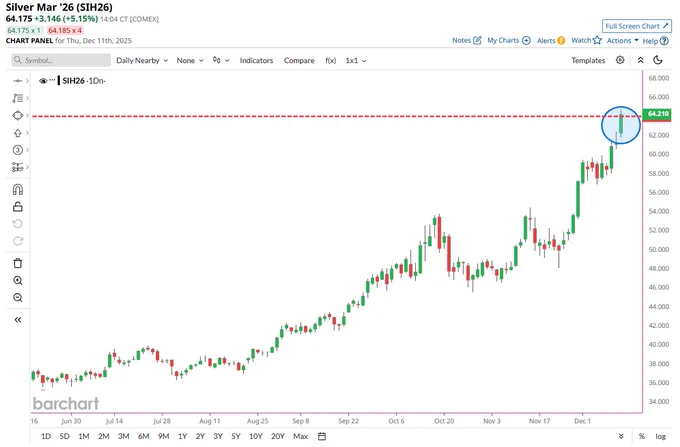The image size is (680, 447).
Task: Open the Notes editor
Action: [x=467, y=40]
